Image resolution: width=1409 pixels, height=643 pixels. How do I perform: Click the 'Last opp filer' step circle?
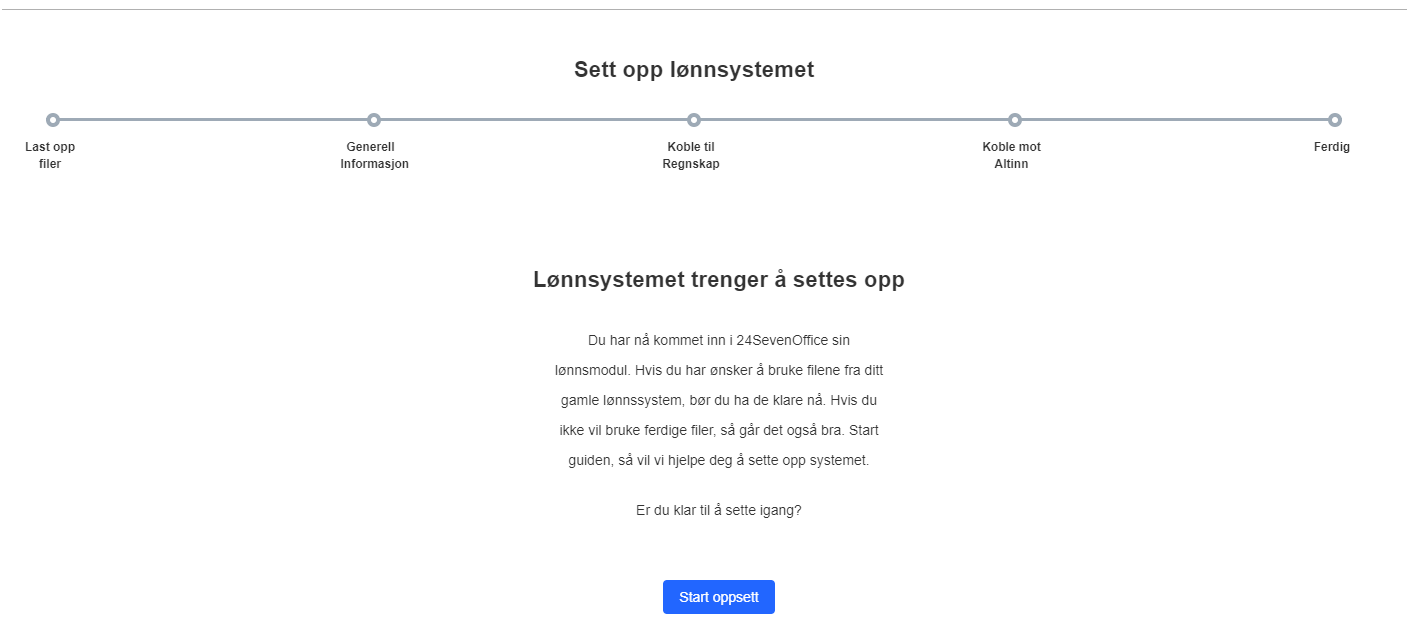53,120
